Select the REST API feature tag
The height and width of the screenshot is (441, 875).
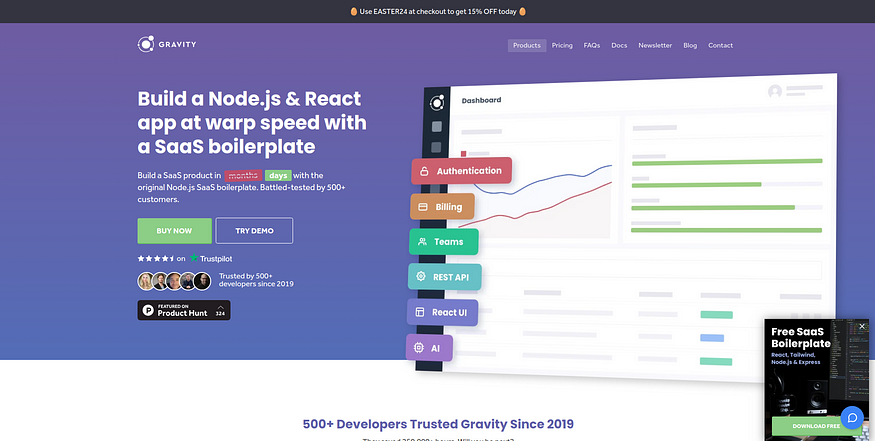(x=444, y=277)
